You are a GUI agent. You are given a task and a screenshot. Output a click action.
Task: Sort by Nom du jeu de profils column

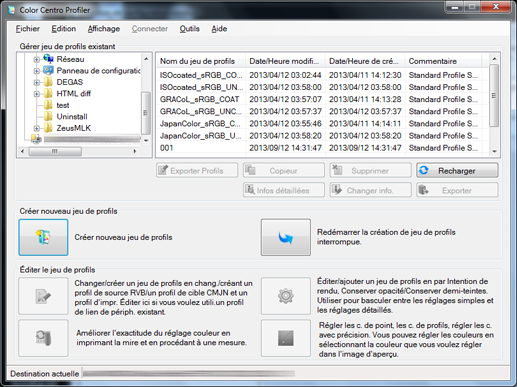[201, 61]
